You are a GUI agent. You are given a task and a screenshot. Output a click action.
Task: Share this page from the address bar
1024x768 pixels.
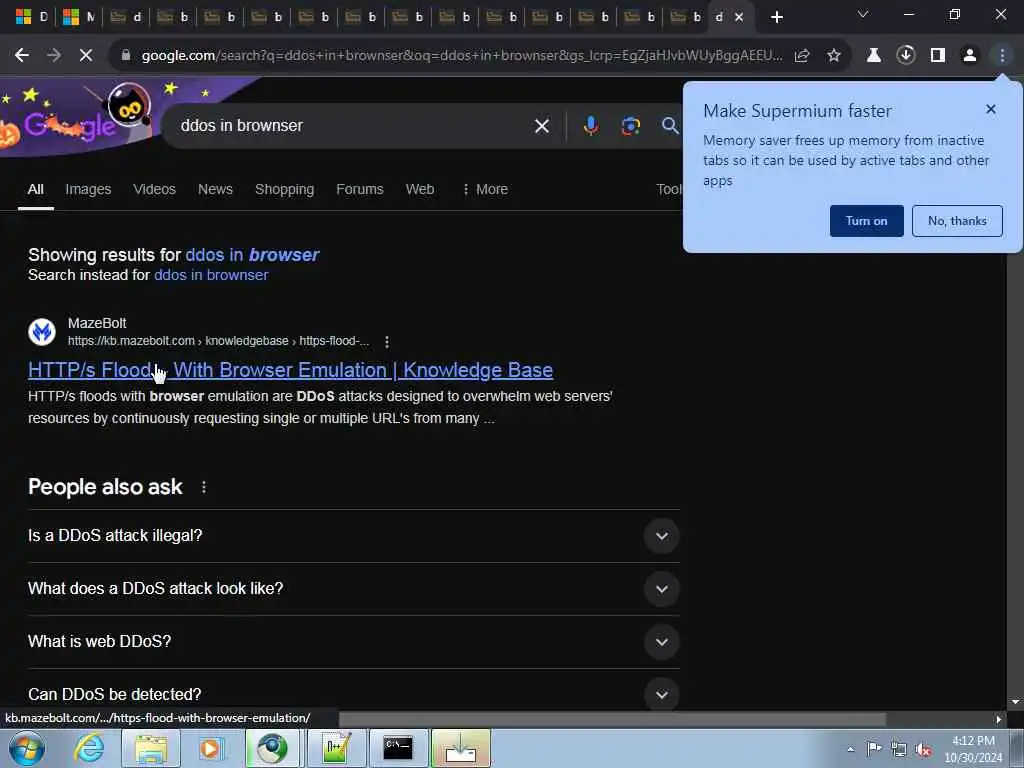click(802, 56)
